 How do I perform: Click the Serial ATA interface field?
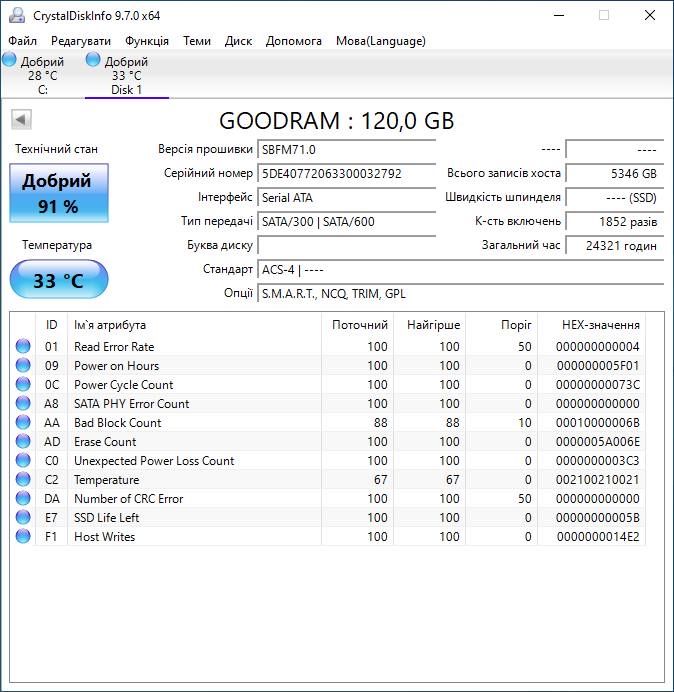pos(346,197)
